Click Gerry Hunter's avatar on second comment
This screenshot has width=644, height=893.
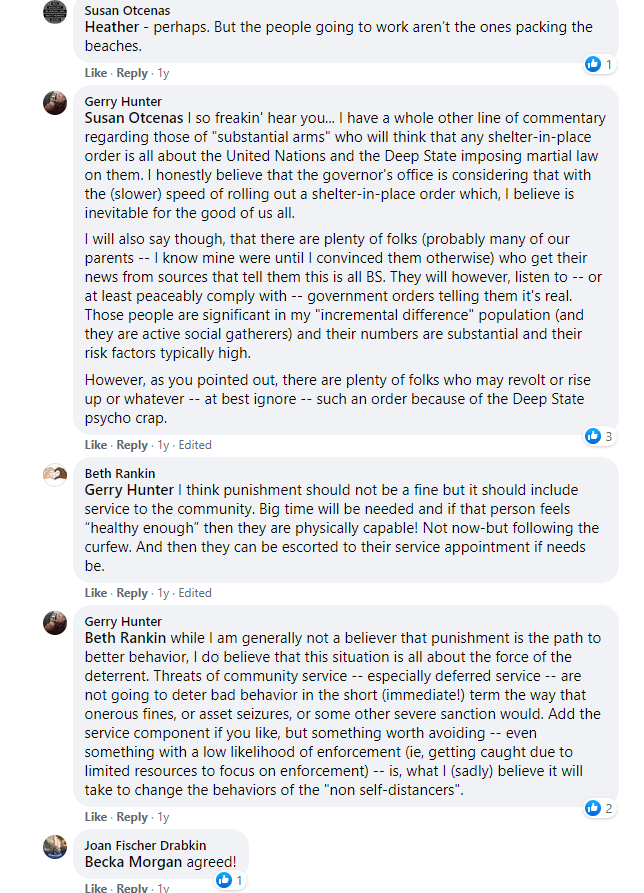coord(55,623)
